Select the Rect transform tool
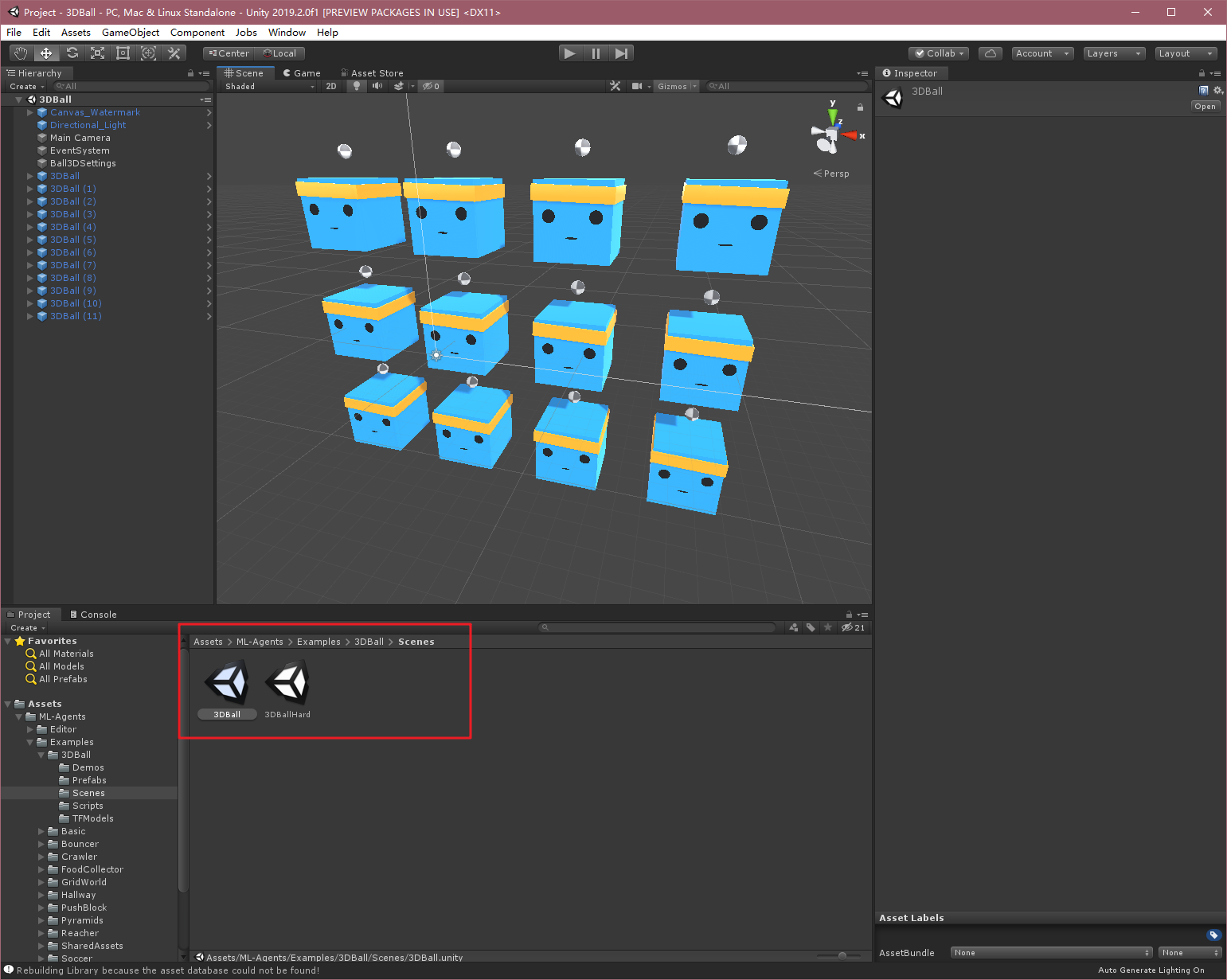This screenshot has width=1227, height=980. (x=123, y=53)
